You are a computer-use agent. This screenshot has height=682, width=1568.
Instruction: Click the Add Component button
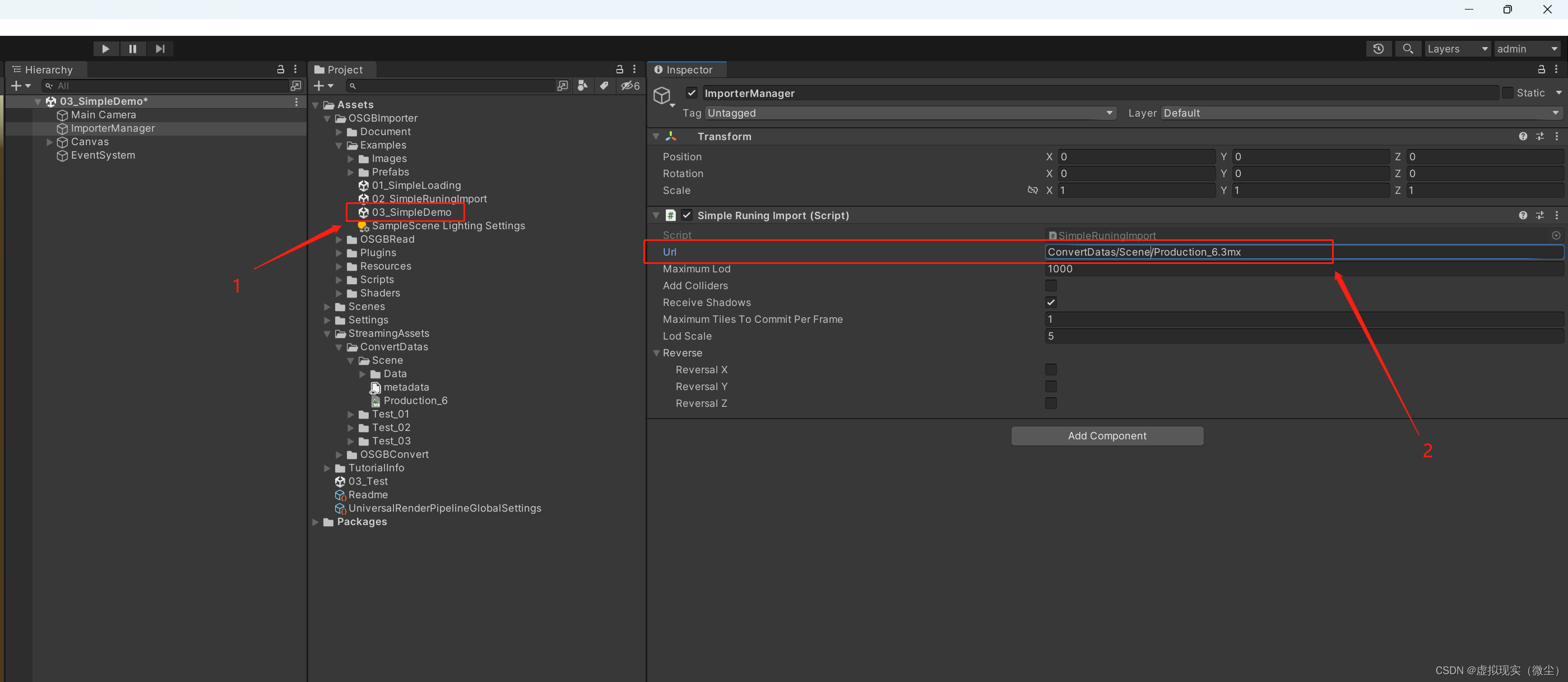click(1107, 435)
